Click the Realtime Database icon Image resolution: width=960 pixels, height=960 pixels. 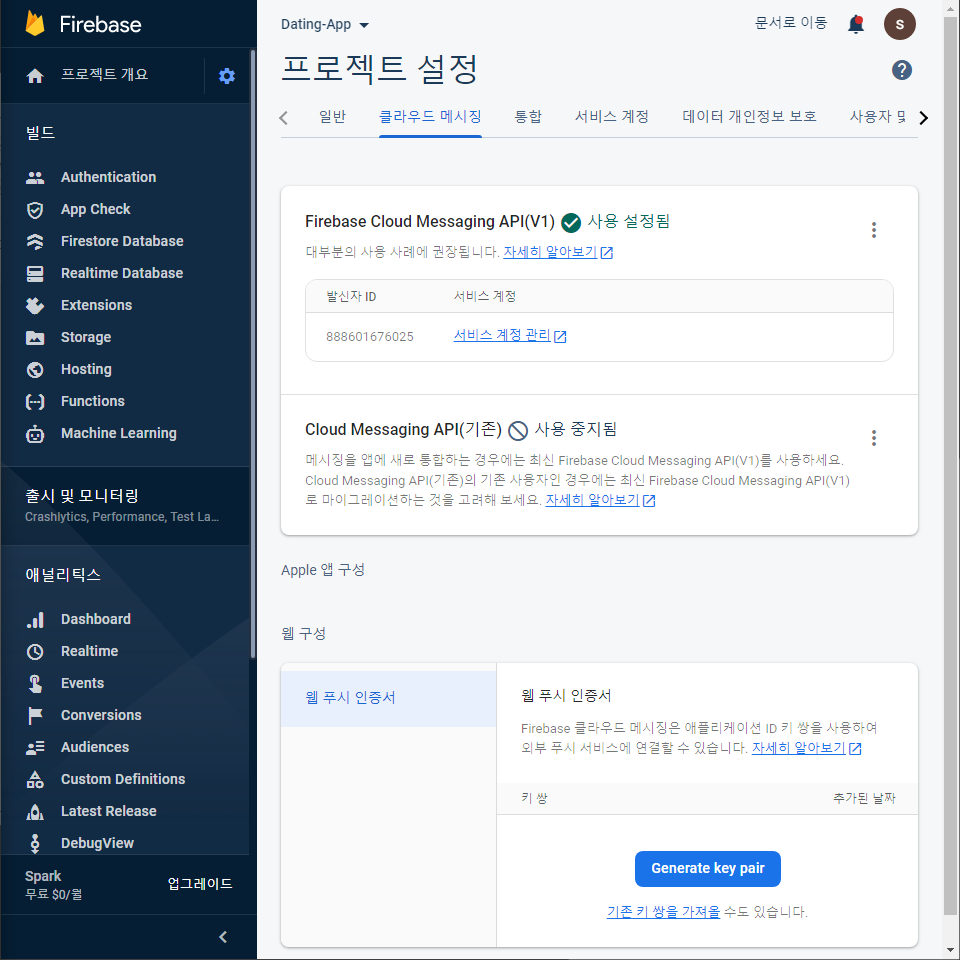point(35,274)
